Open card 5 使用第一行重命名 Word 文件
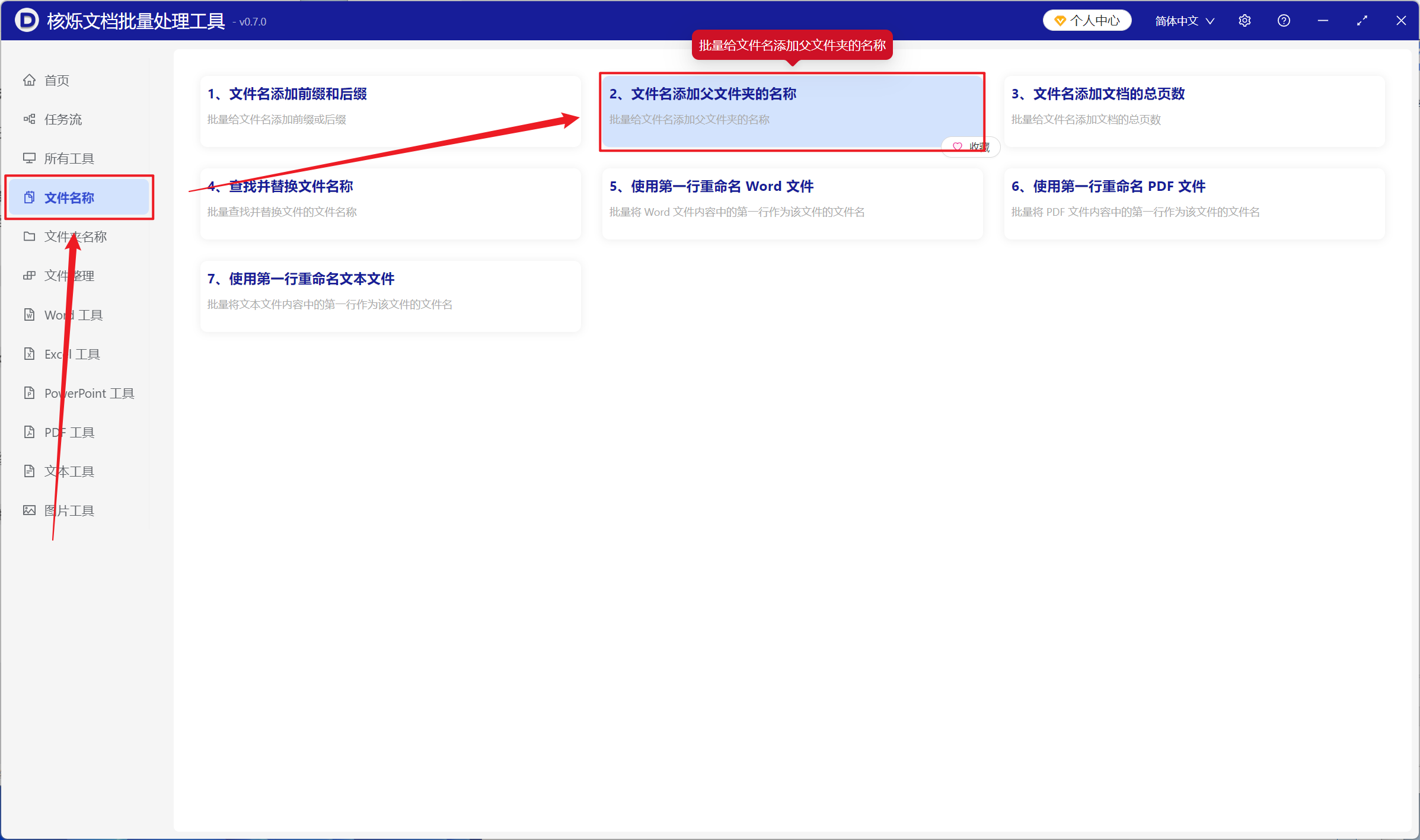The image size is (1420, 840). pos(792,203)
